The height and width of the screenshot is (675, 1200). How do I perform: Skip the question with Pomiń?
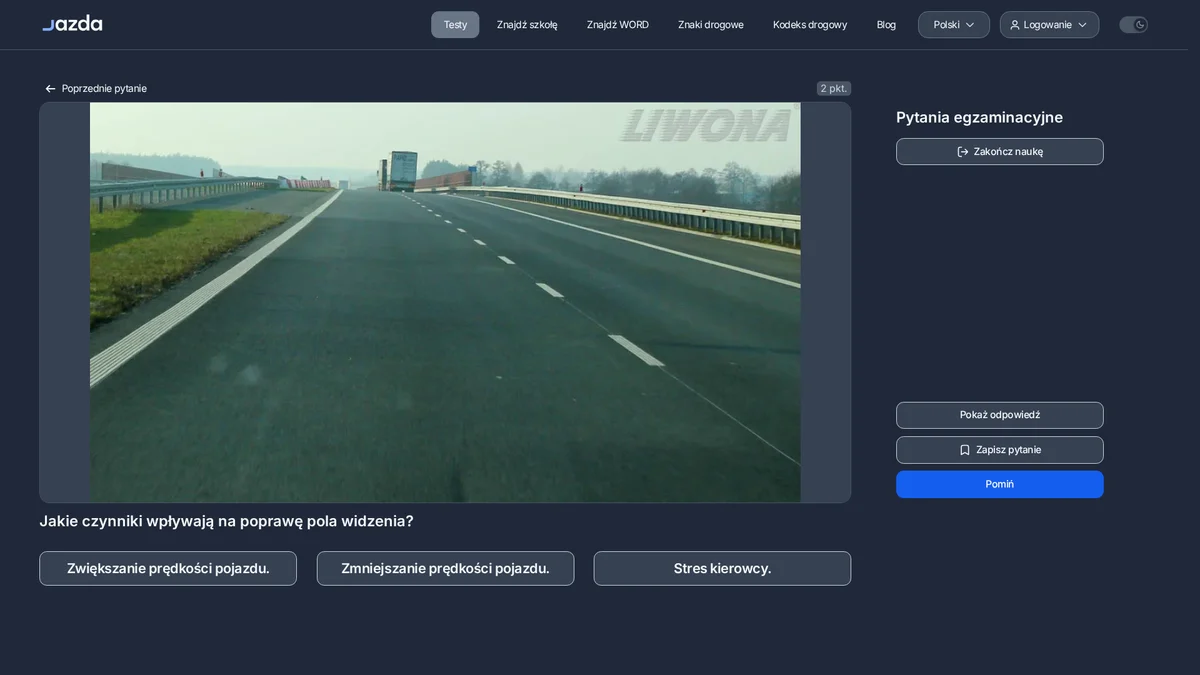click(1000, 484)
